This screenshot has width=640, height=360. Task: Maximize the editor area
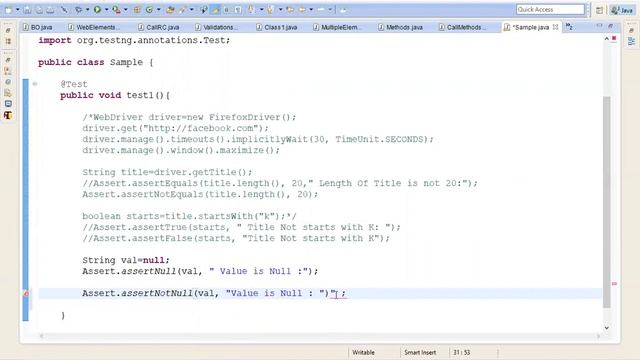point(611,26)
